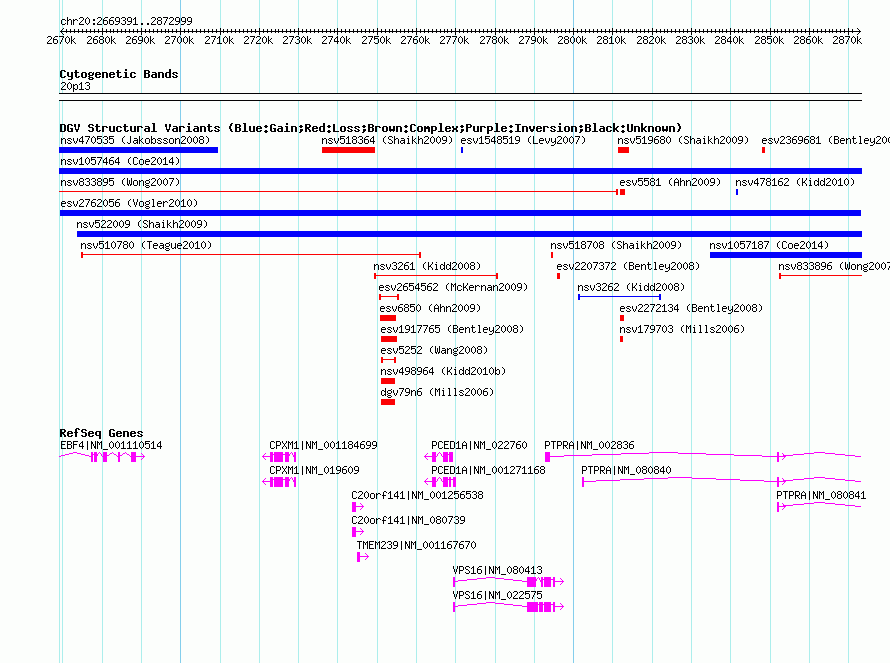The height and width of the screenshot is (663, 890).
Task: Click VPS16|NM_022575 gene label
Action: [497, 595]
